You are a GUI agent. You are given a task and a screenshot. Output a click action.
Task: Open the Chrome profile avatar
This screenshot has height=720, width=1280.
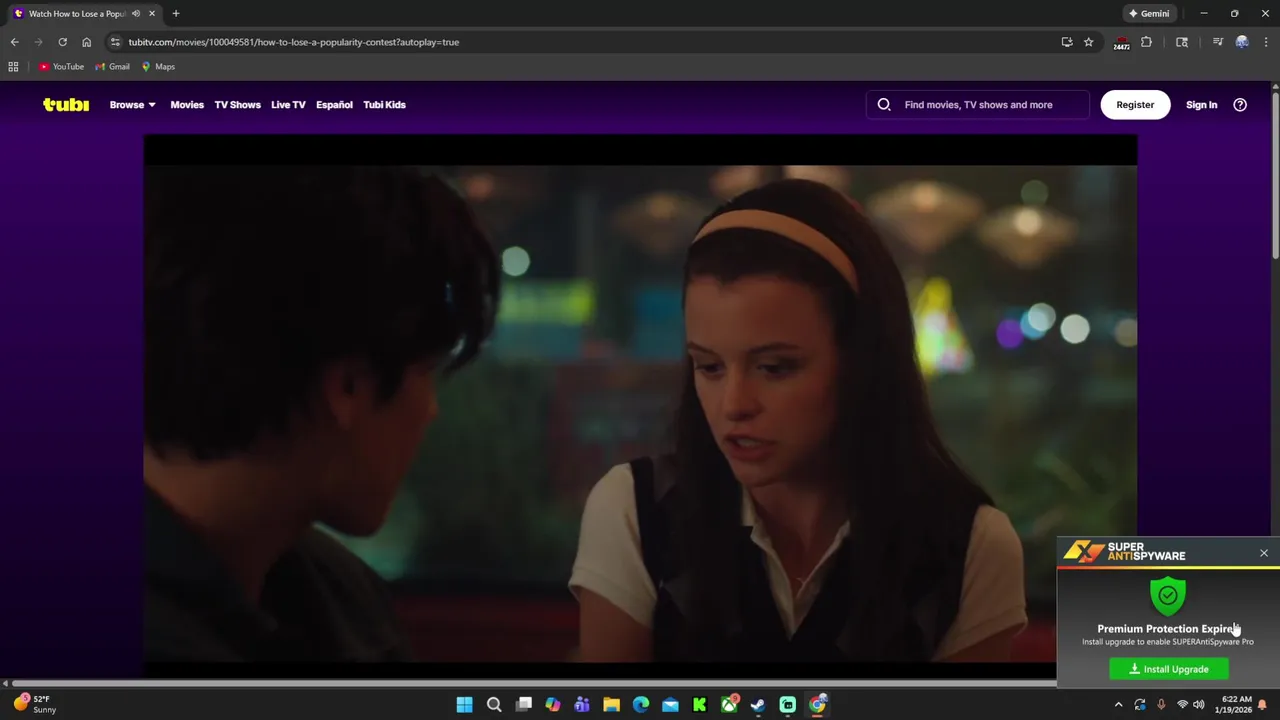(1242, 42)
